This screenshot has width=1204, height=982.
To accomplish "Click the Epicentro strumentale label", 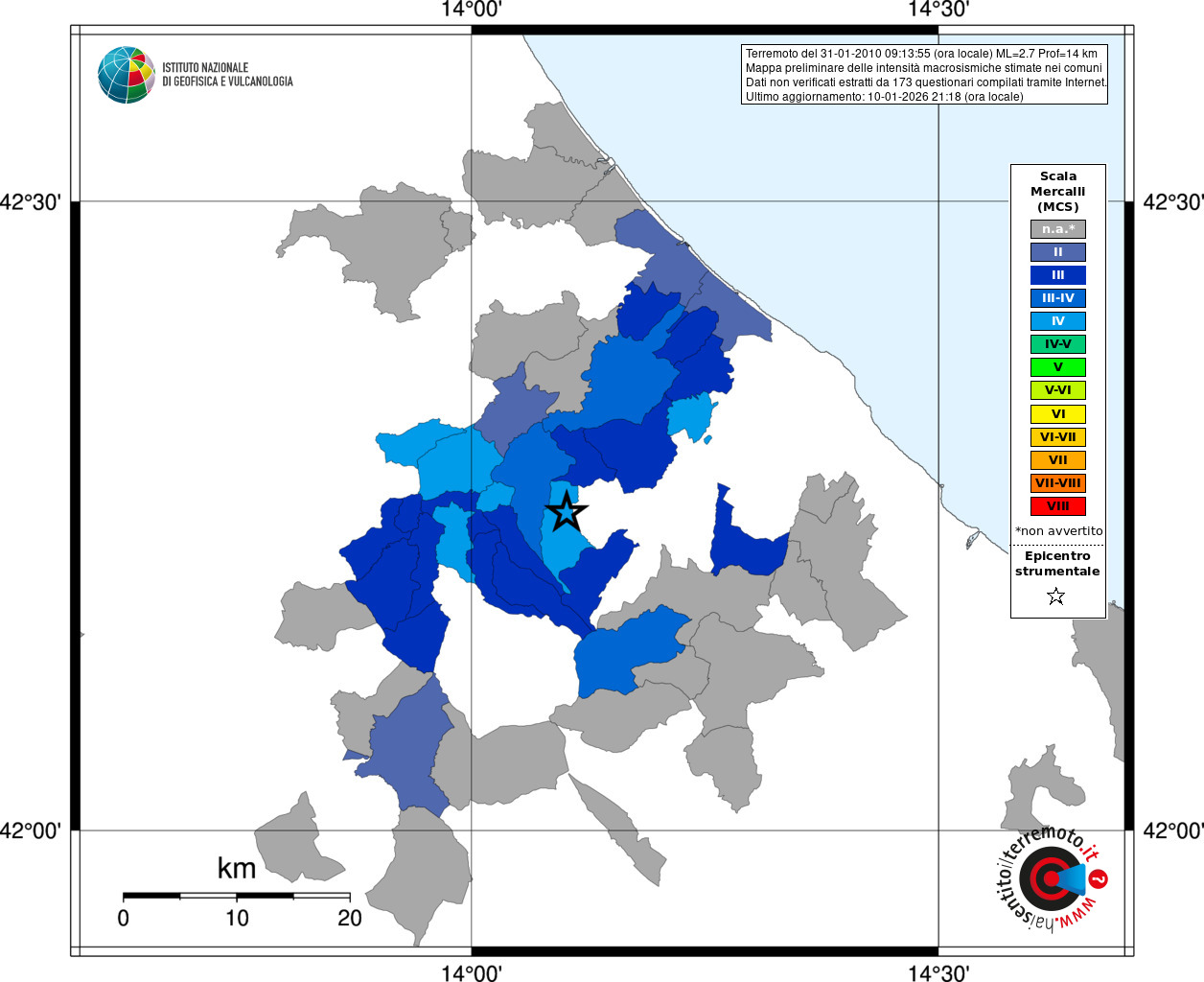I will tap(1057, 564).
